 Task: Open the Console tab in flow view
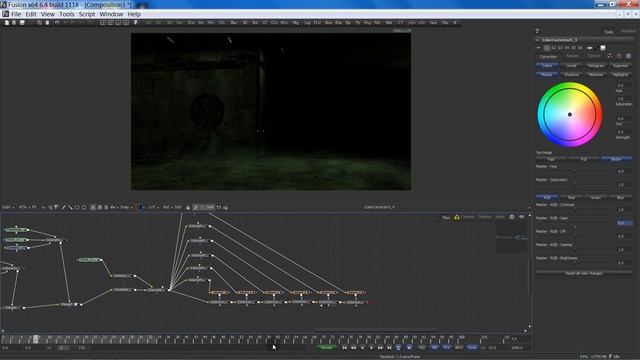point(467,217)
